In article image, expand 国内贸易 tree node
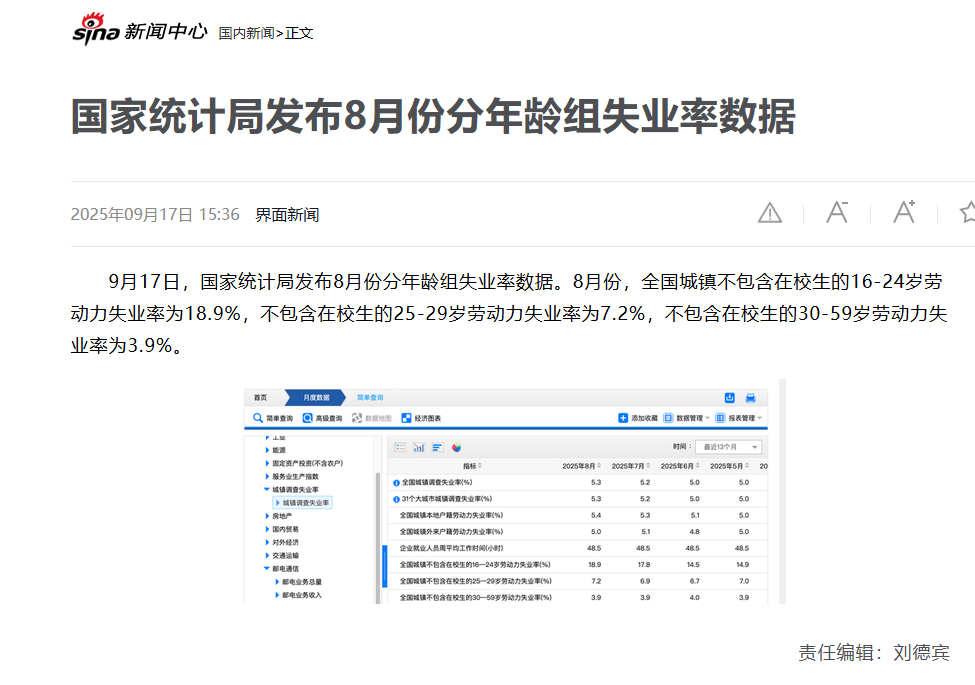 coord(268,529)
